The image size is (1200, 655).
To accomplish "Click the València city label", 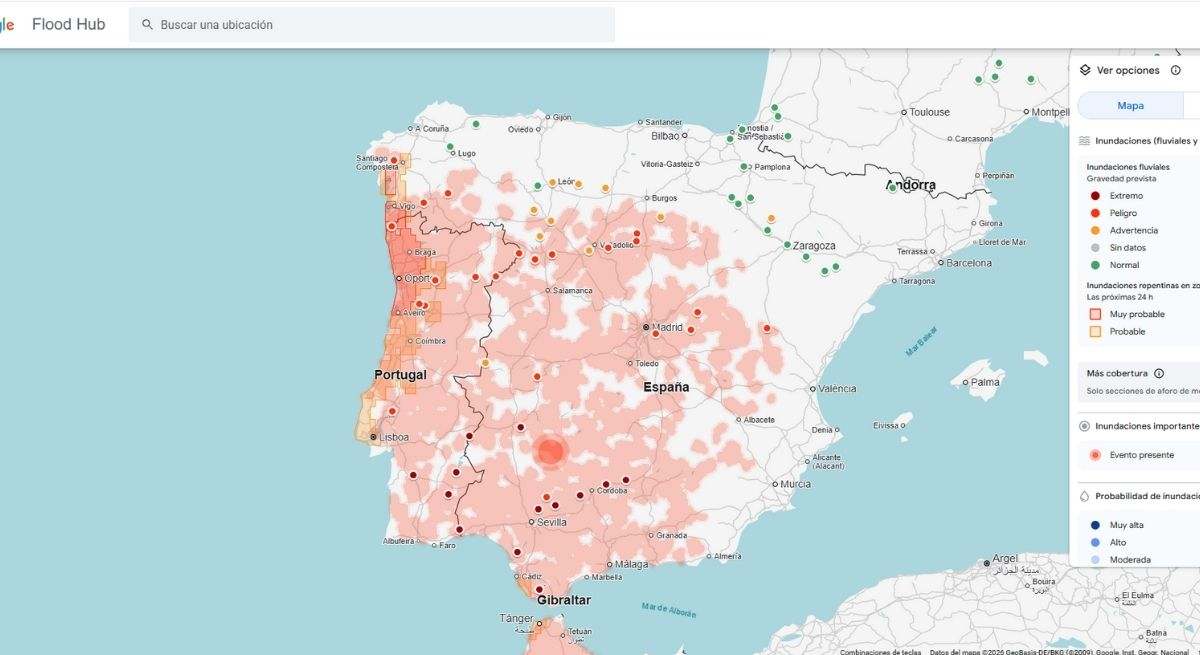I will click(837, 388).
